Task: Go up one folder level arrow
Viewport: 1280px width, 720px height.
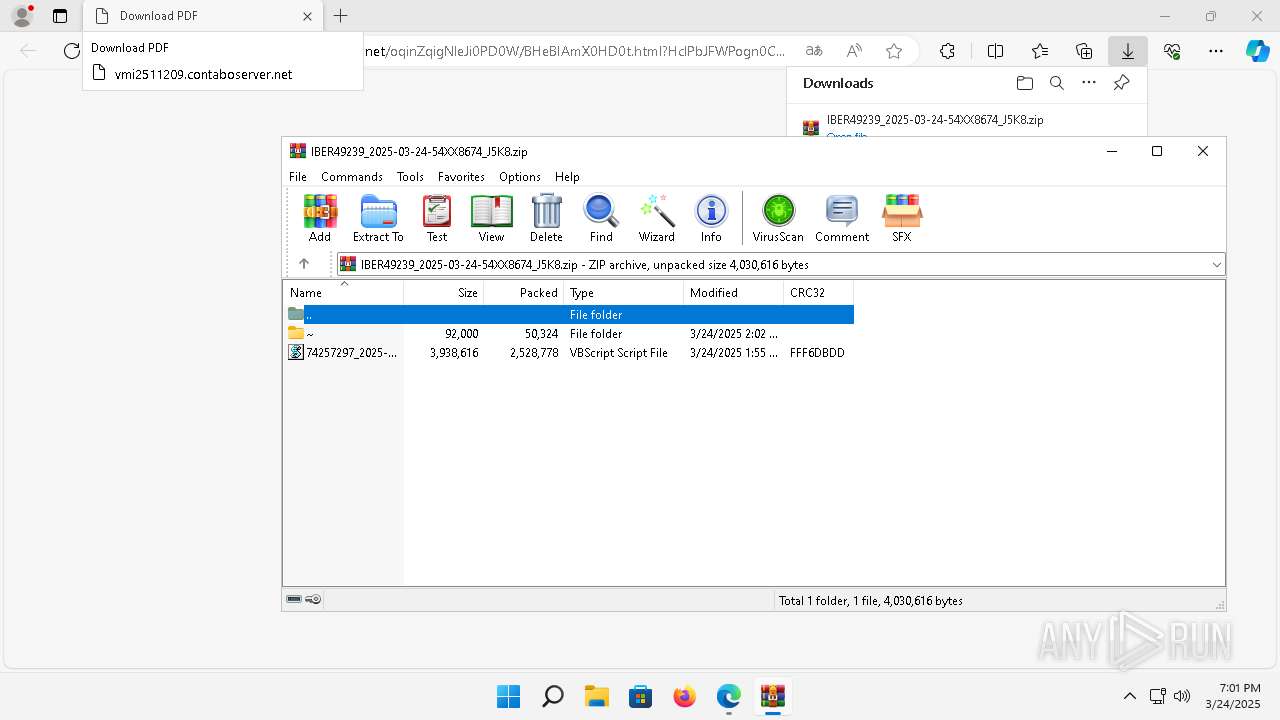Action: 304,264
